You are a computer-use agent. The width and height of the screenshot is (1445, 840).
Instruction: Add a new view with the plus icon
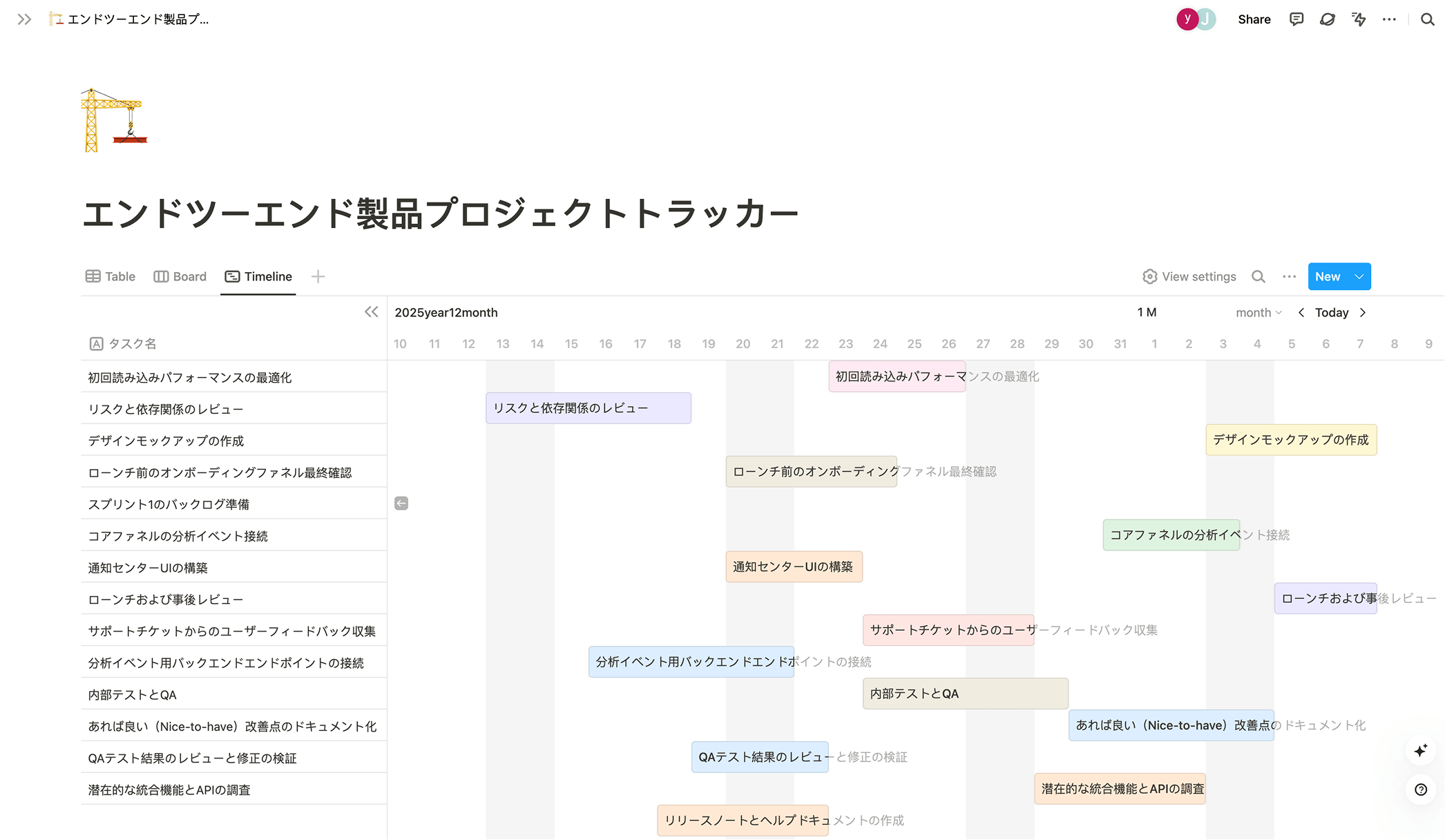318,276
